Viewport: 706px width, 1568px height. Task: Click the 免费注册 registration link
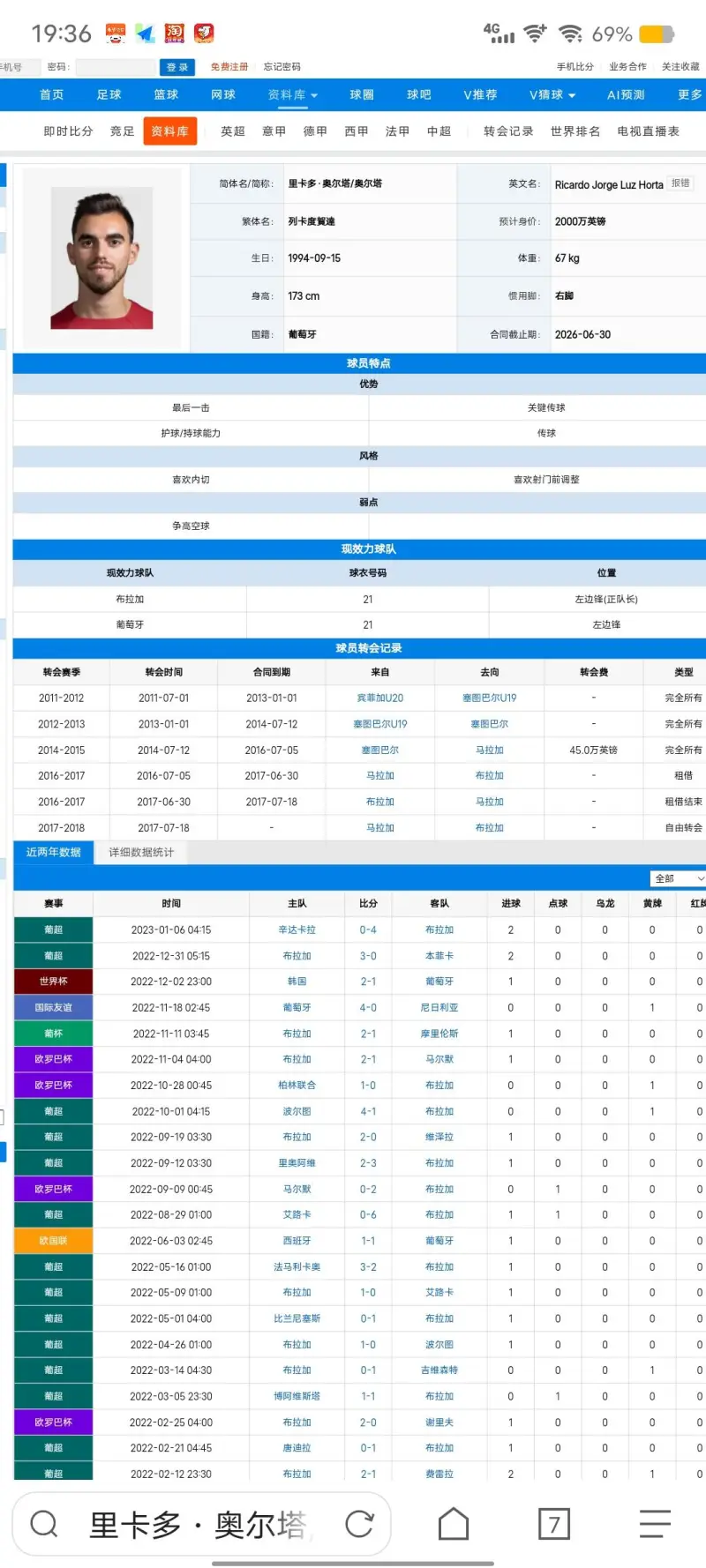[x=229, y=67]
